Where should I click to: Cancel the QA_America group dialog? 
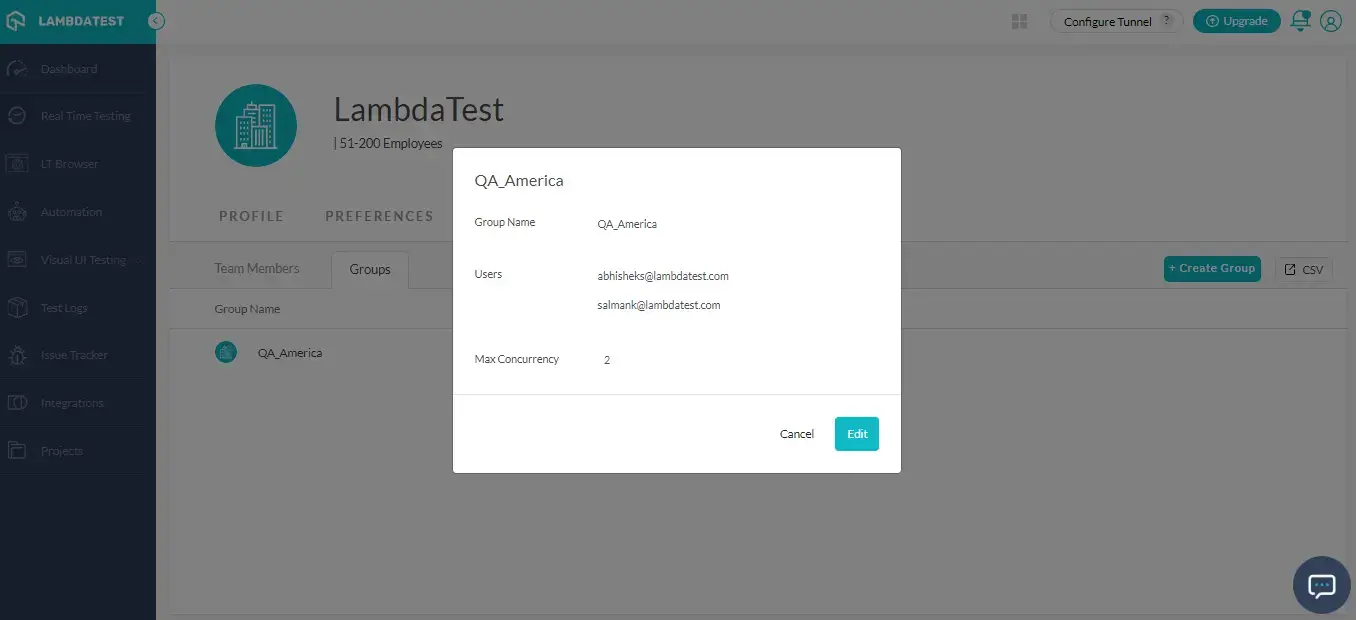coord(797,434)
